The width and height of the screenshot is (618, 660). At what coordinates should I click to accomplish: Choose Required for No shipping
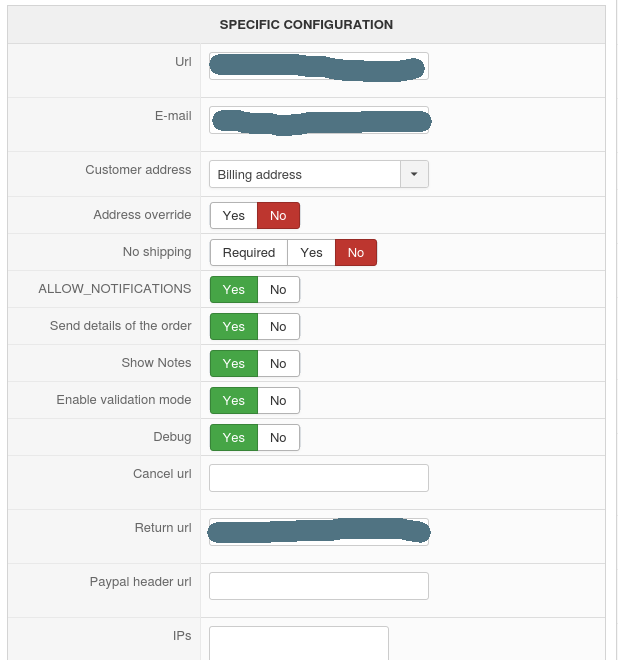[249, 253]
